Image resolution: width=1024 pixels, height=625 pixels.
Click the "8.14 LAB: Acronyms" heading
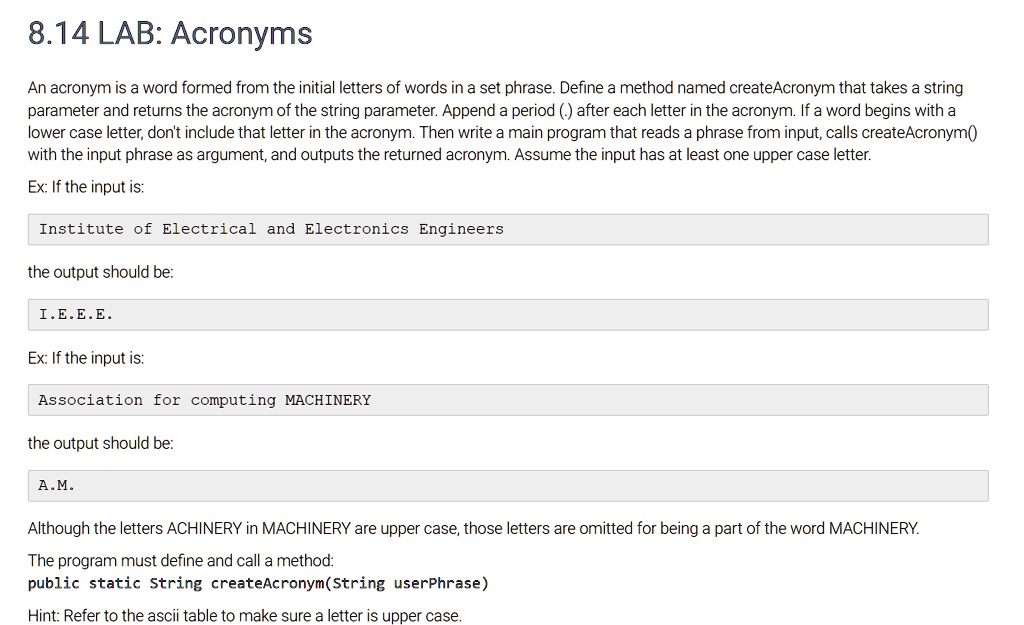(x=170, y=34)
